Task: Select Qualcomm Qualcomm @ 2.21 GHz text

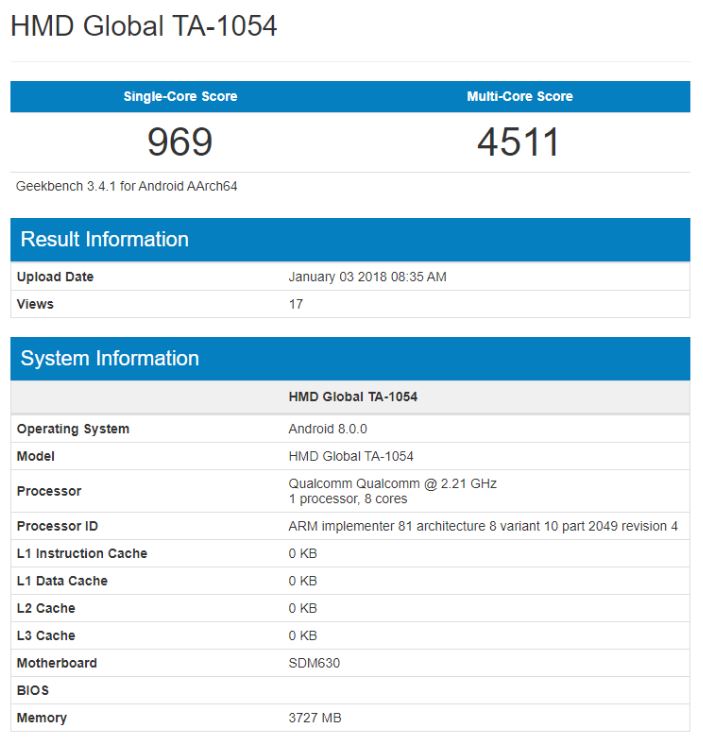Action: click(392, 484)
